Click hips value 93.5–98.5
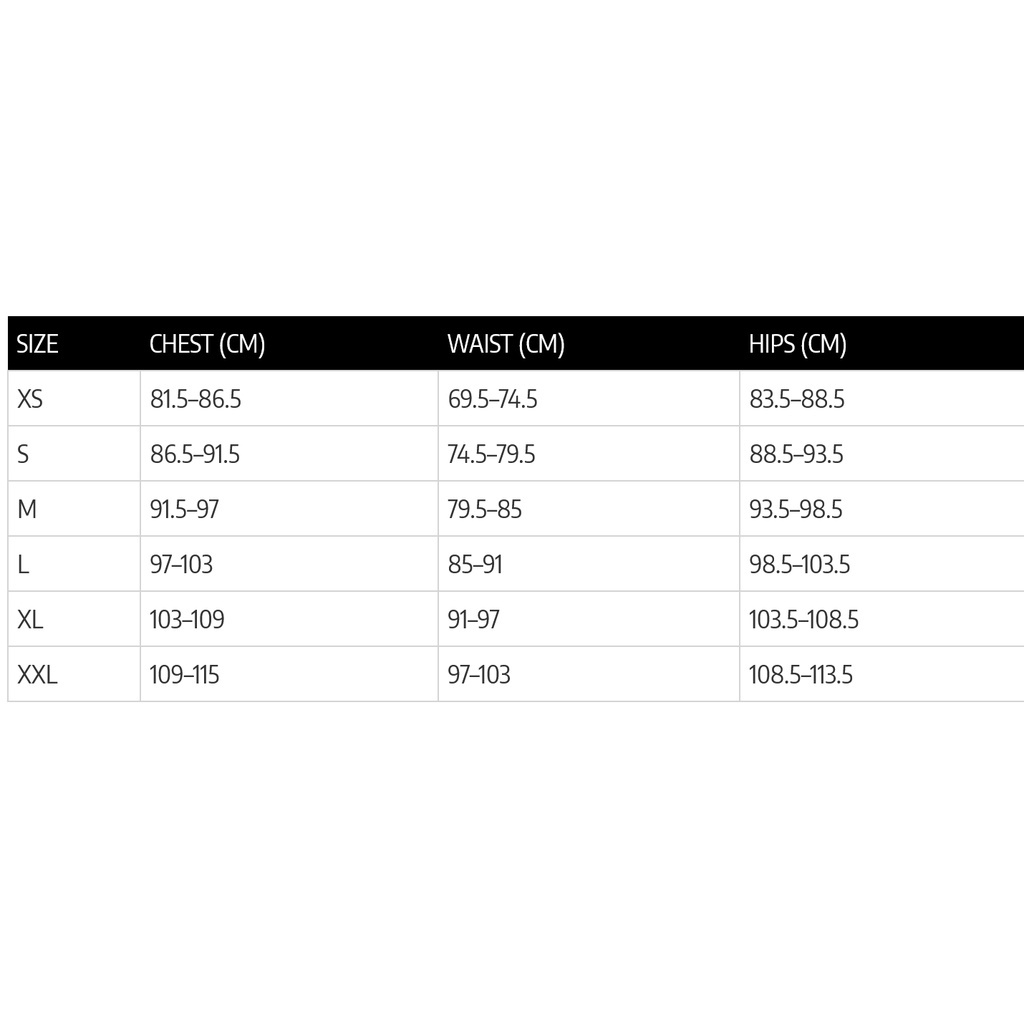The height and width of the screenshot is (1024, 1024). pos(797,509)
